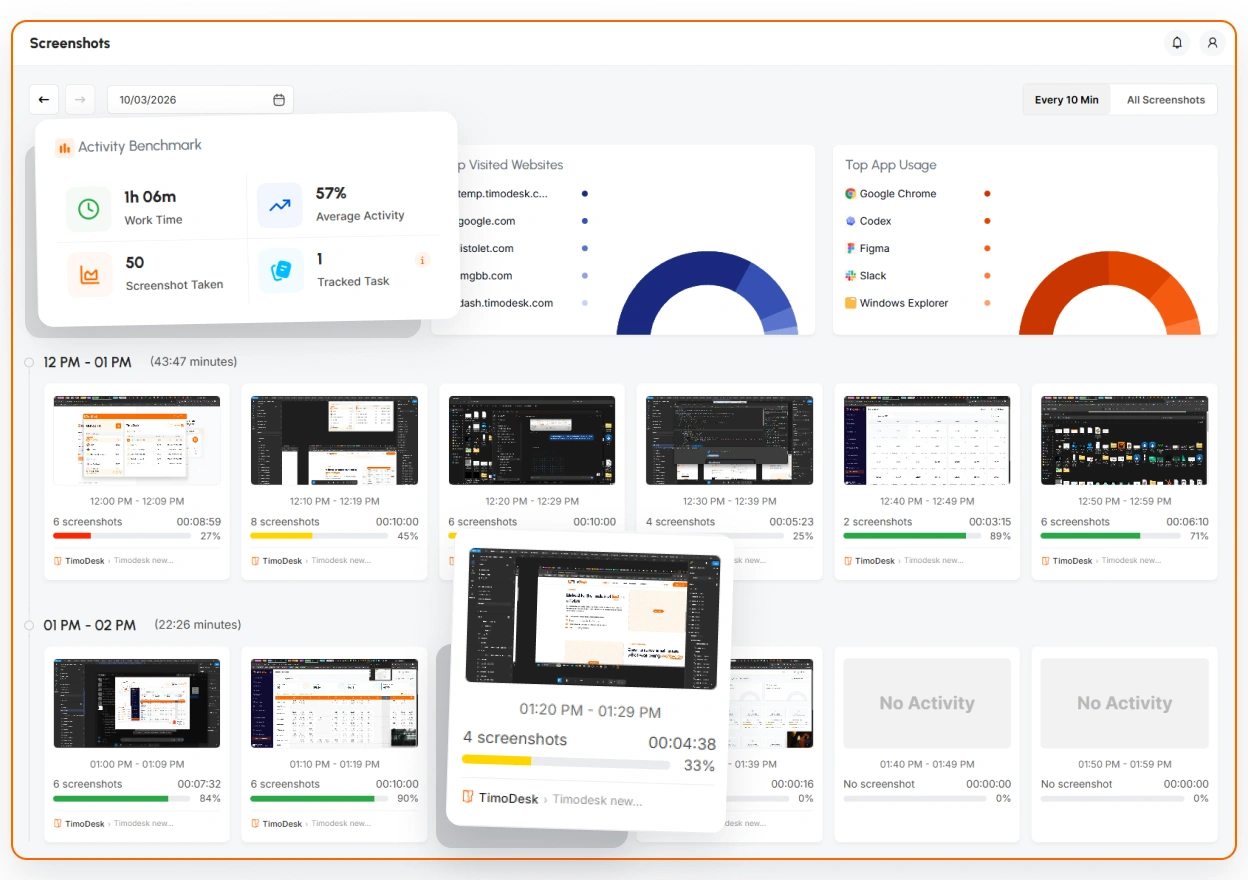
Task: Click '8 screenshots' on 12:10 PM card
Action: [285, 522]
